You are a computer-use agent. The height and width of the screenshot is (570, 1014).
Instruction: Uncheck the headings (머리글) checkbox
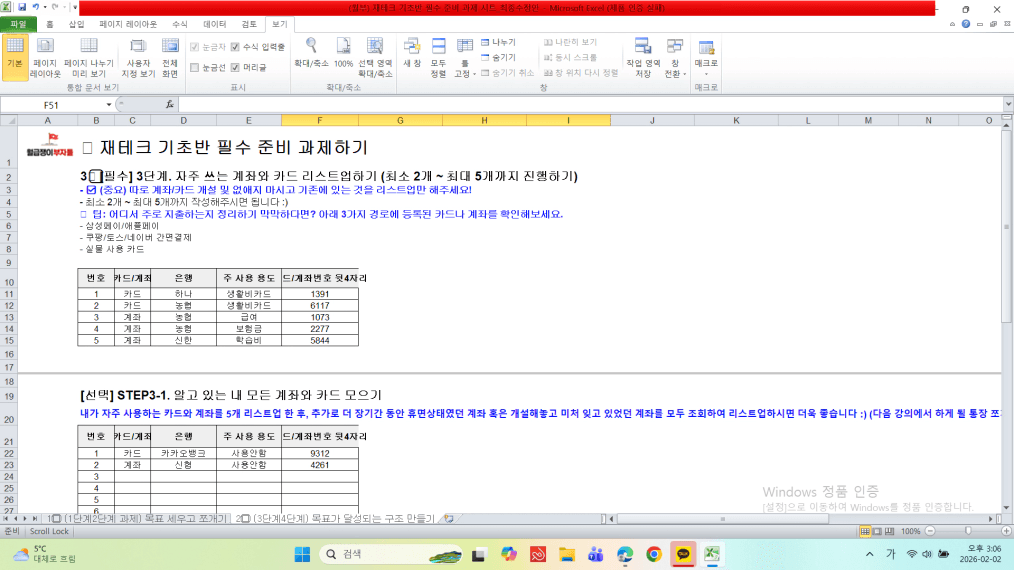235,67
